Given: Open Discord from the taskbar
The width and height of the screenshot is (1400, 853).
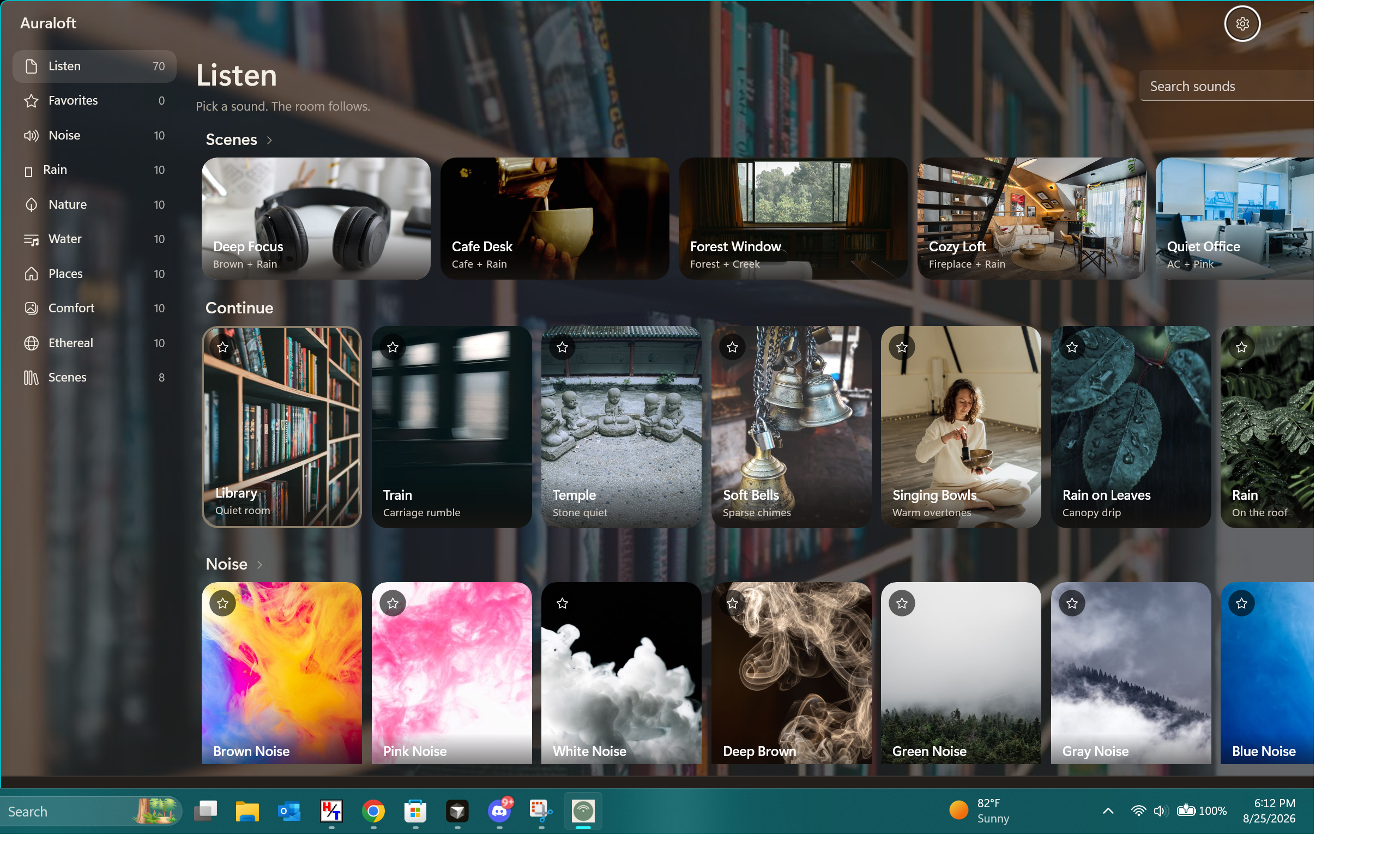Looking at the screenshot, I should tap(499, 811).
